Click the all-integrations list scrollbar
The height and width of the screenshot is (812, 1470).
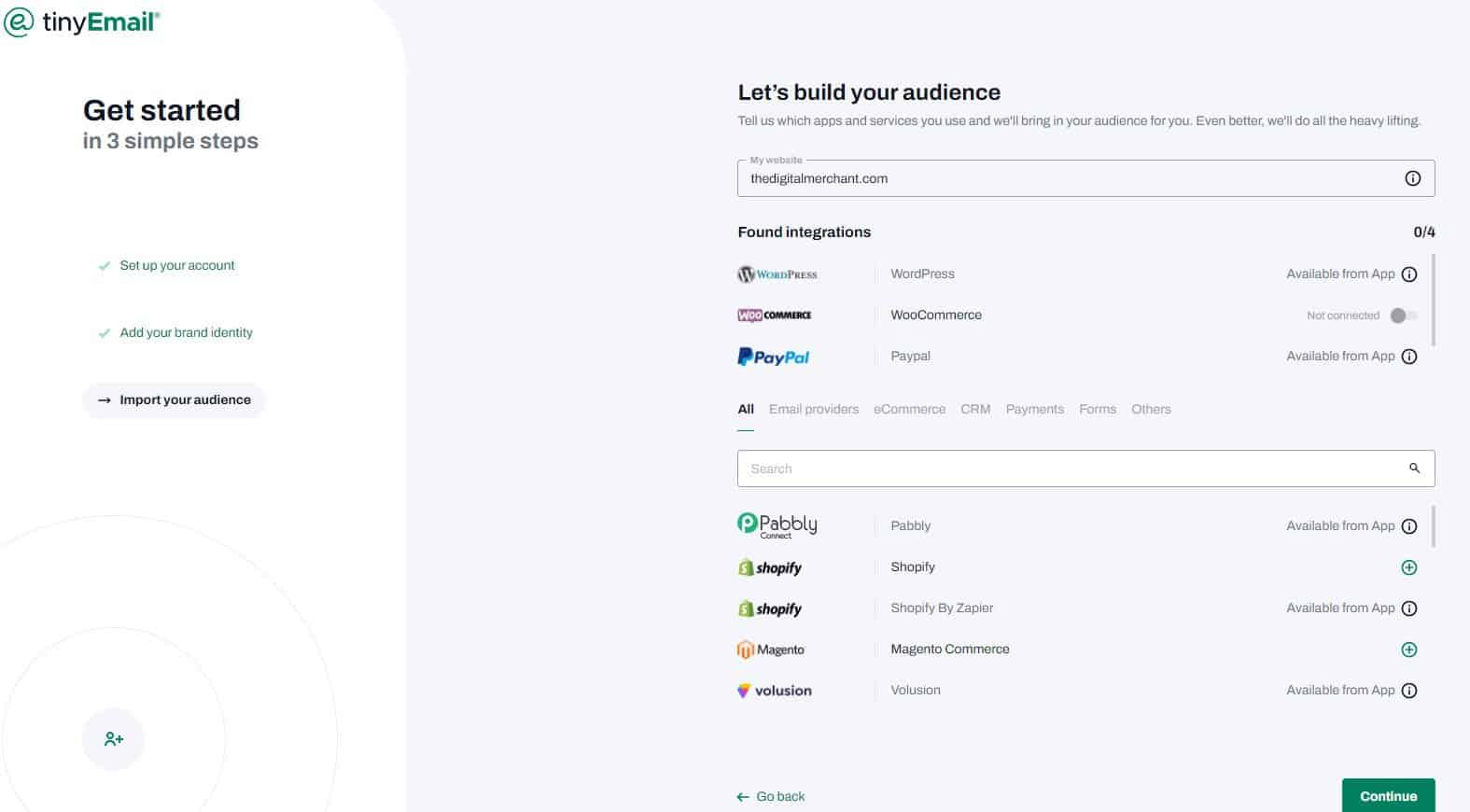coord(1433,526)
